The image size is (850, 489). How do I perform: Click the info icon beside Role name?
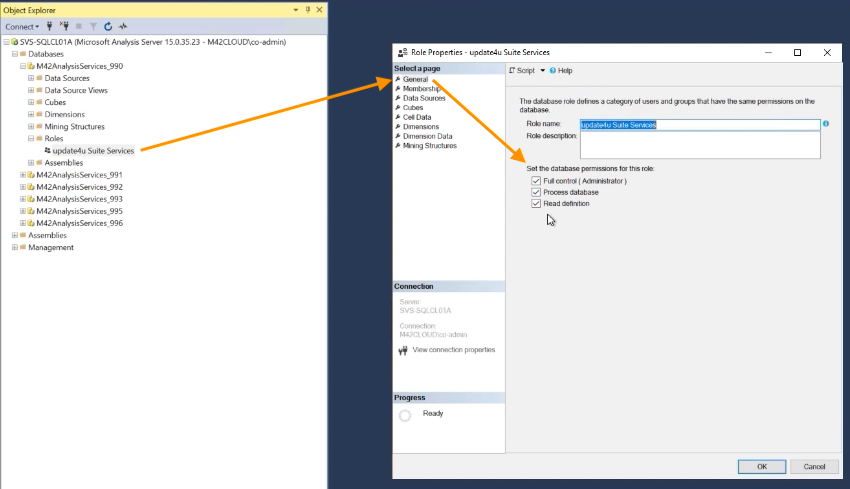coord(826,124)
